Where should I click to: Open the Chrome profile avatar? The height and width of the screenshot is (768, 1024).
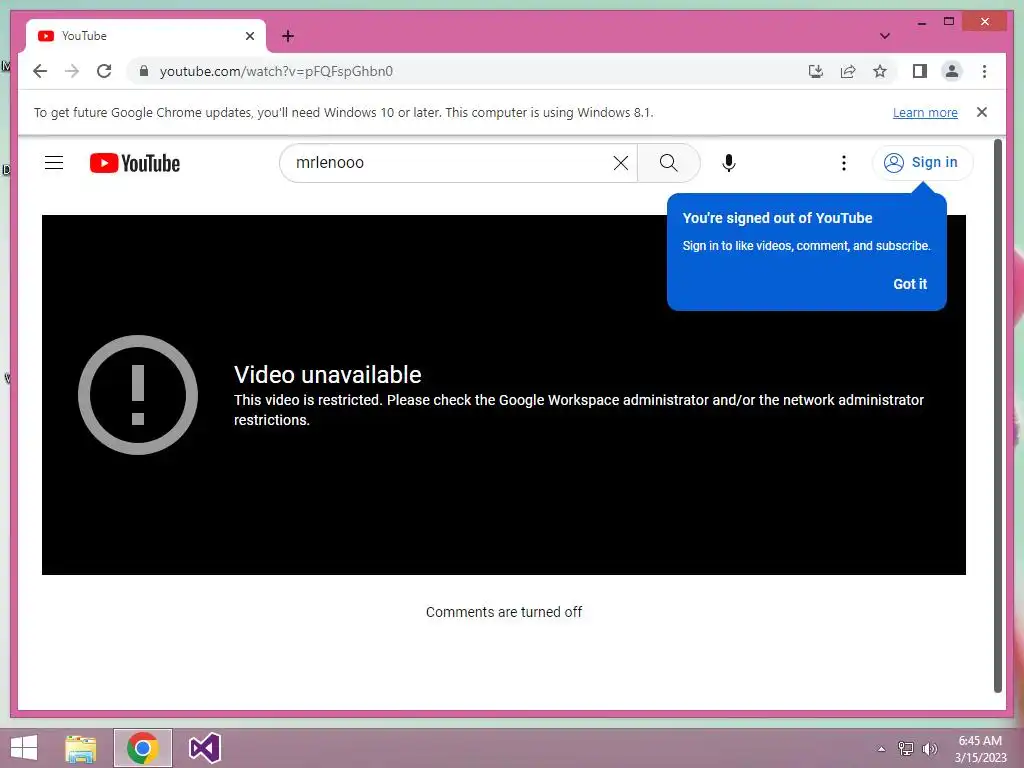click(952, 71)
